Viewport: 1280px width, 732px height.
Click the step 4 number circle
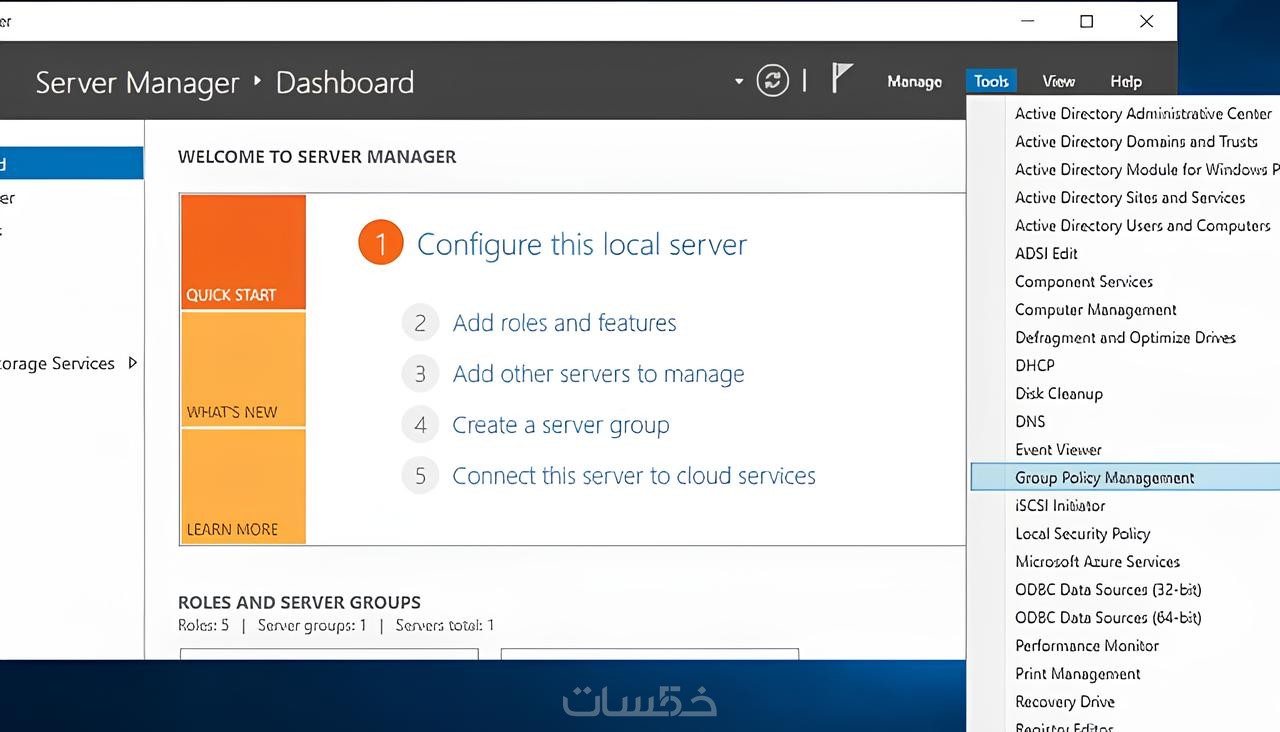tap(420, 425)
